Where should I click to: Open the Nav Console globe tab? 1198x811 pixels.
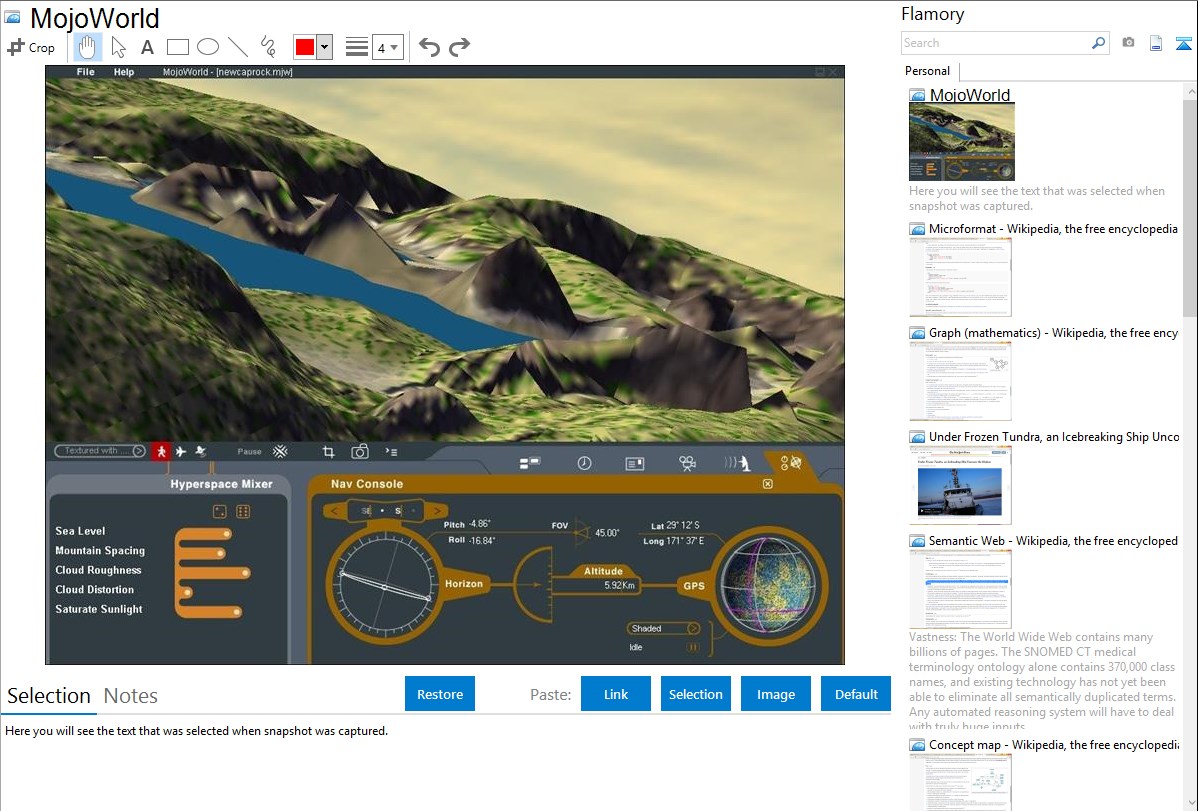[x=791, y=462]
